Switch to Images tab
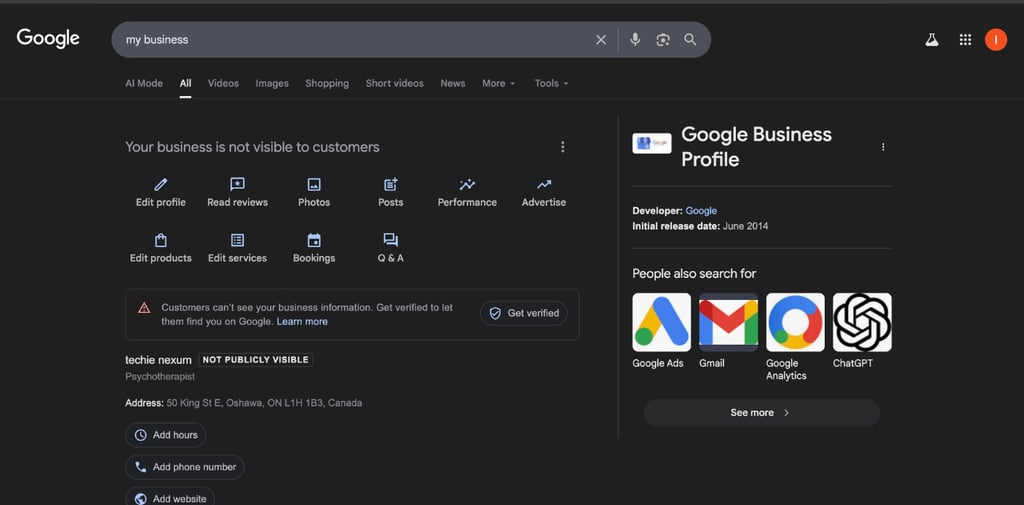This screenshot has width=1024, height=505. coord(272,84)
